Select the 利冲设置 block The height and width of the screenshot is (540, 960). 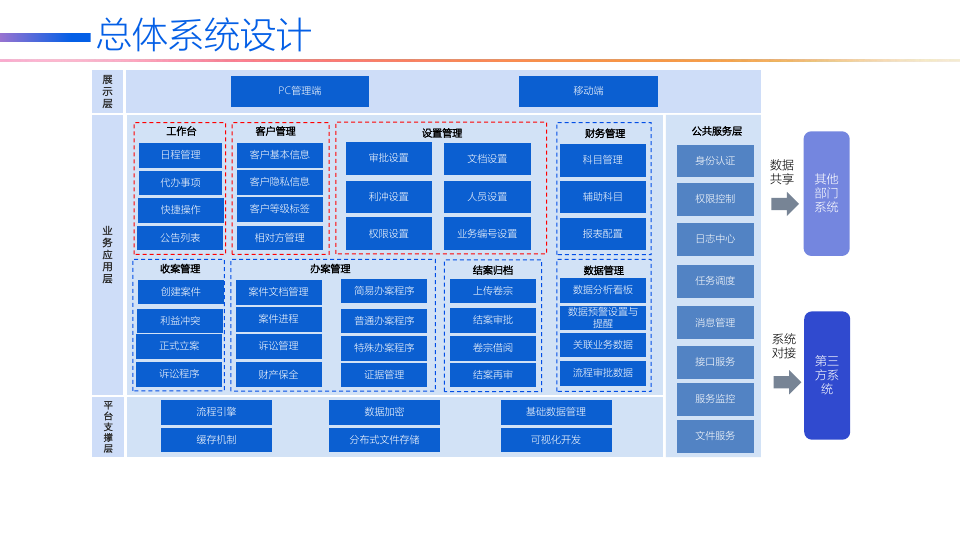point(388,197)
